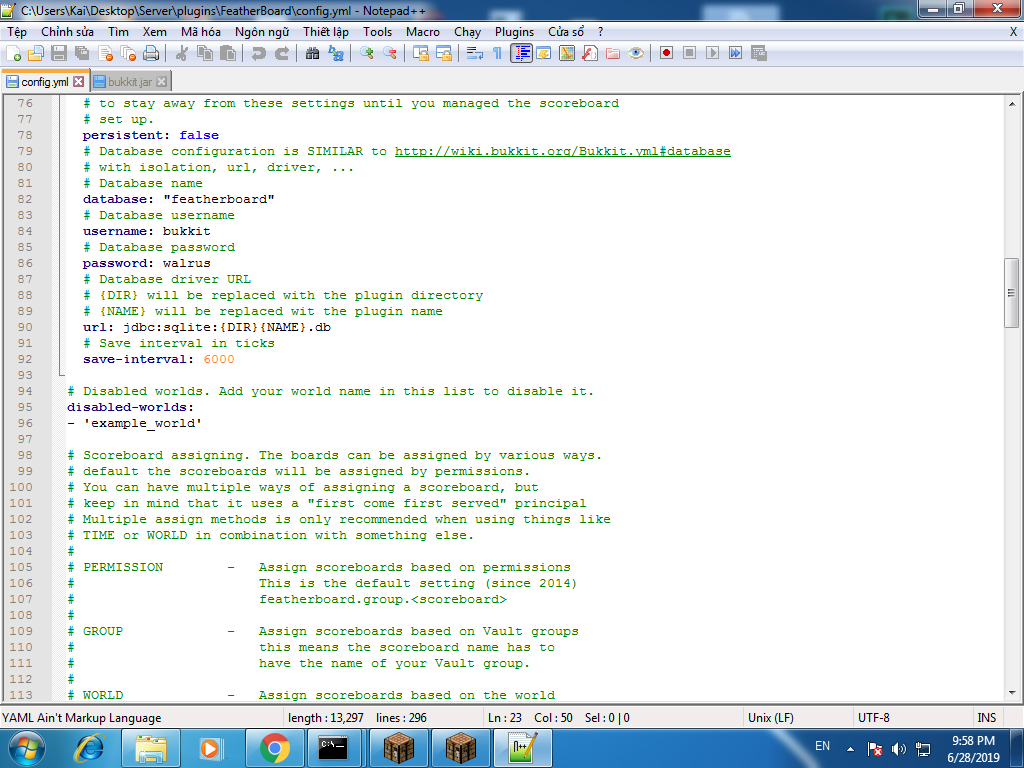Click the UTF-8 encoding status field
Viewport: 1024px width, 768px height.
pos(911,718)
